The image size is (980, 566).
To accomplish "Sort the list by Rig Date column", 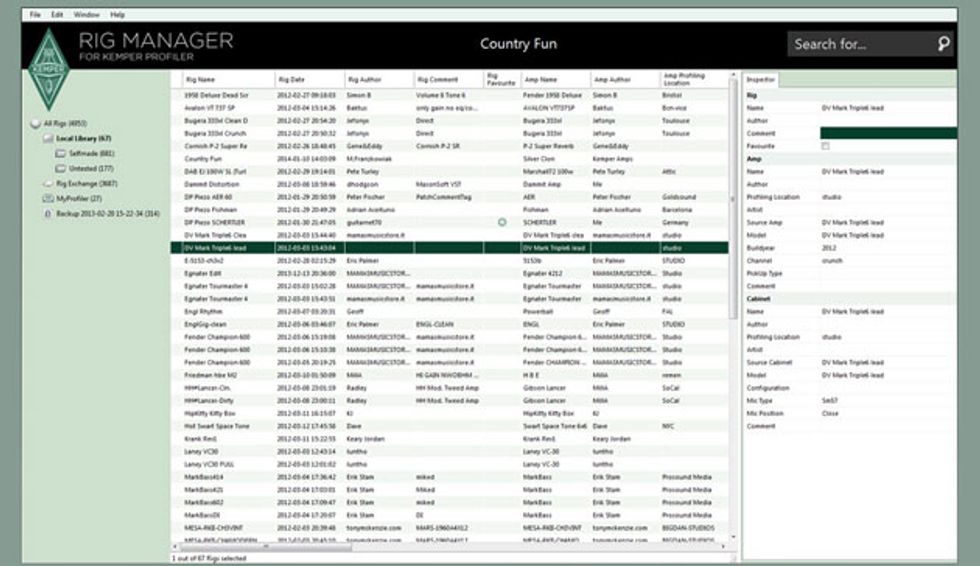I will [309, 79].
